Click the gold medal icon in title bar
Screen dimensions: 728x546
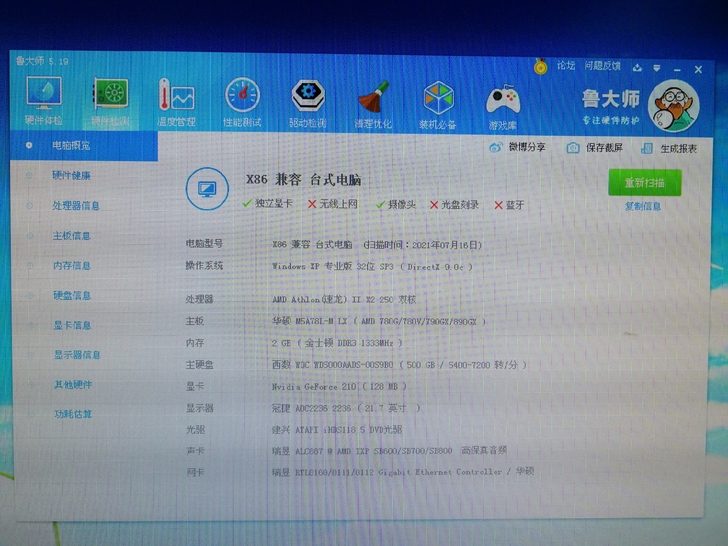(540, 66)
